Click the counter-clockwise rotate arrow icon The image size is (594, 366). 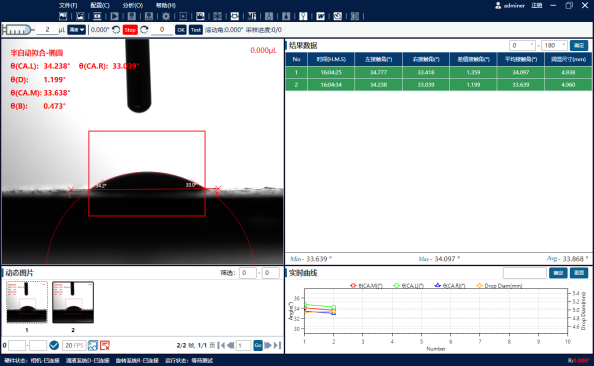point(116,30)
